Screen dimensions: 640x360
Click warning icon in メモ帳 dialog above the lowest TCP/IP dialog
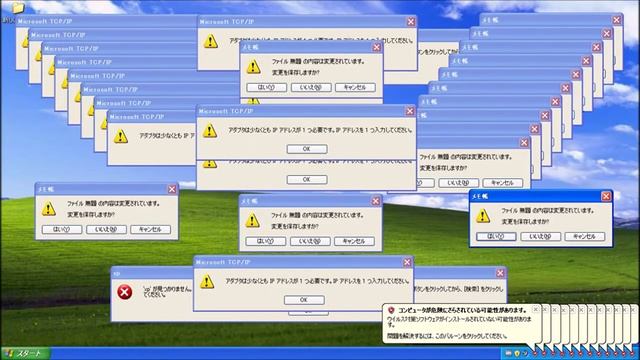pos(252,220)
